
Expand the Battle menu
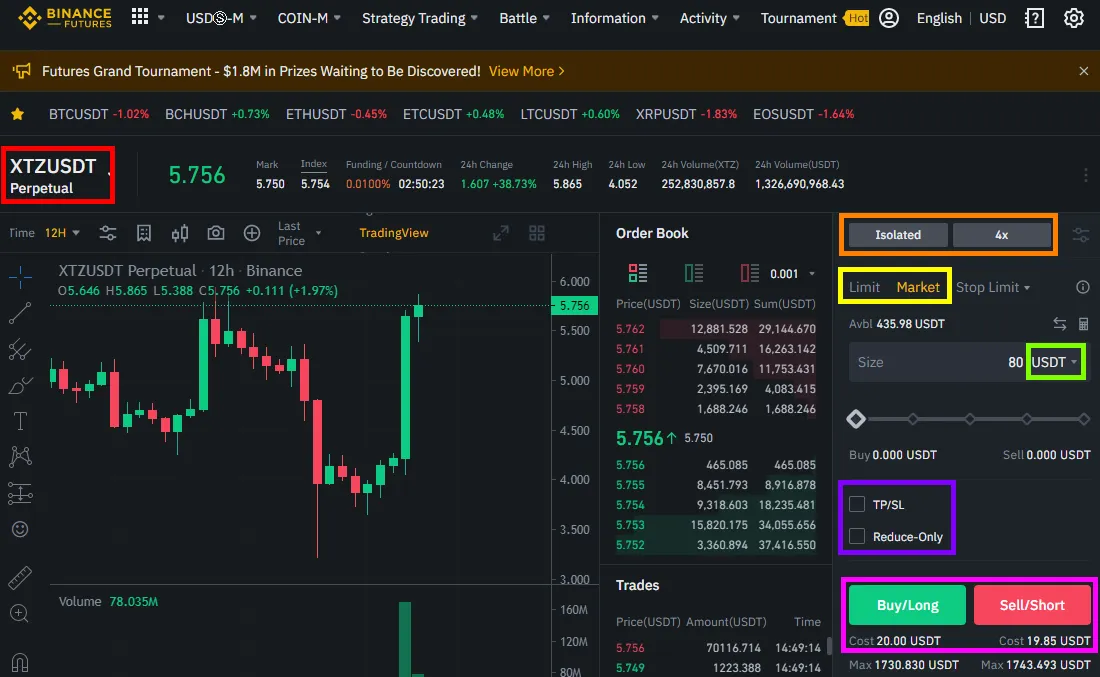click(524, 18)
